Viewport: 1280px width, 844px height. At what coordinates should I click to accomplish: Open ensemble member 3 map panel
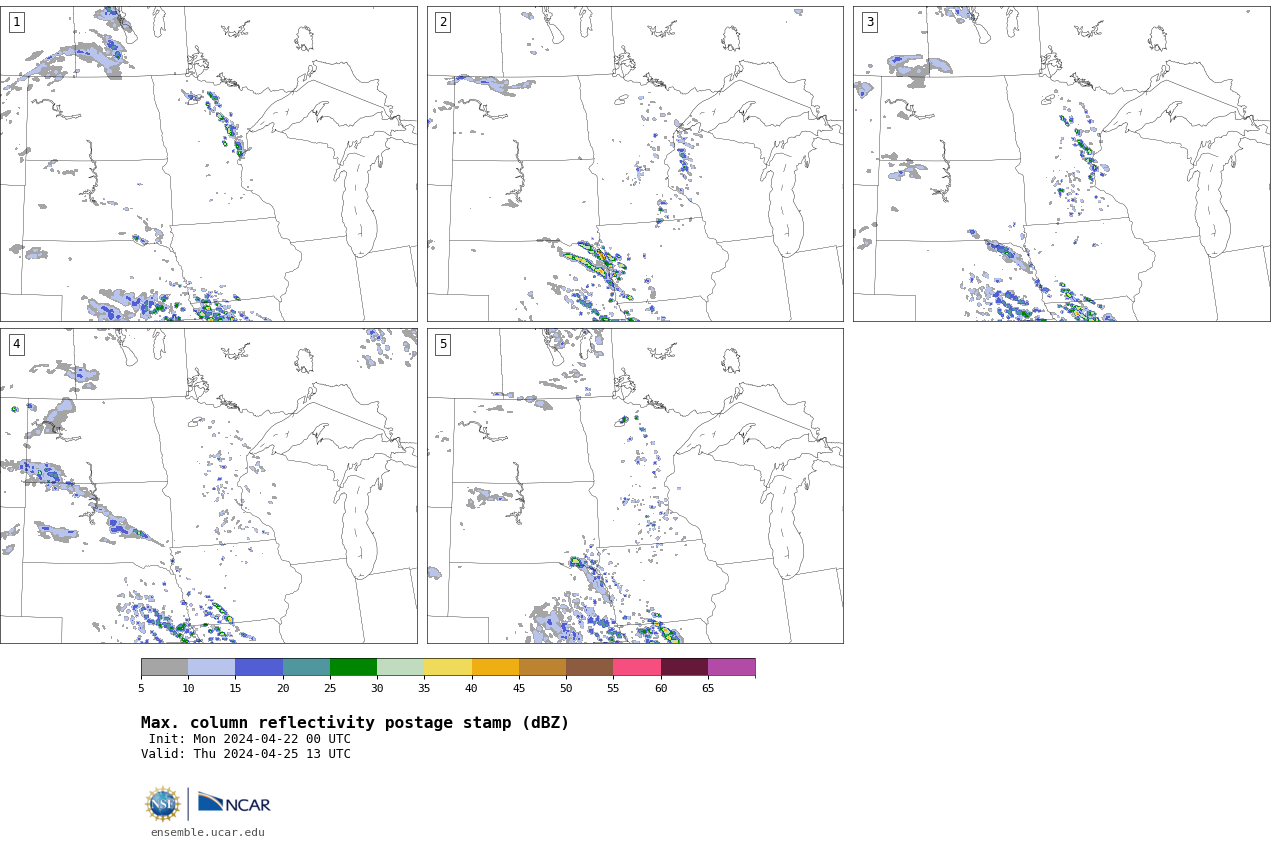(1062, 164)
